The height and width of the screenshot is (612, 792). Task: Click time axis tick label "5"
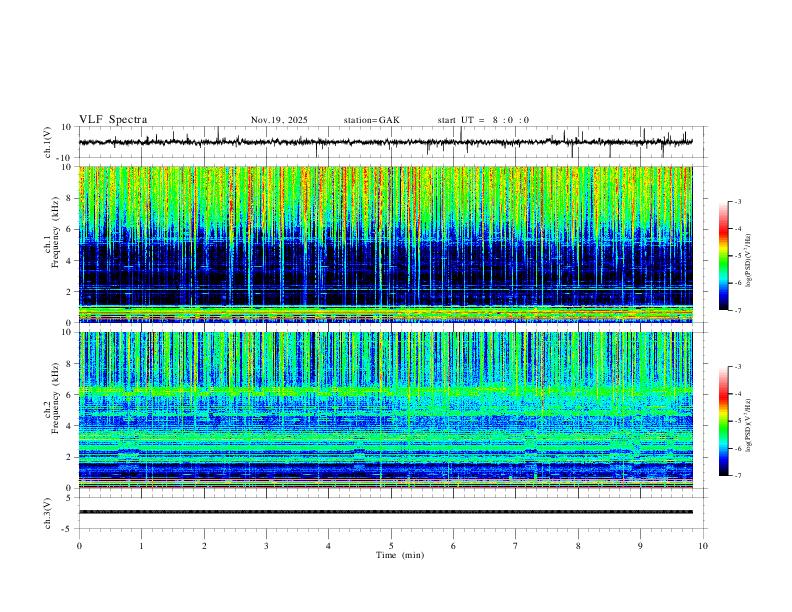pos(391,546)
